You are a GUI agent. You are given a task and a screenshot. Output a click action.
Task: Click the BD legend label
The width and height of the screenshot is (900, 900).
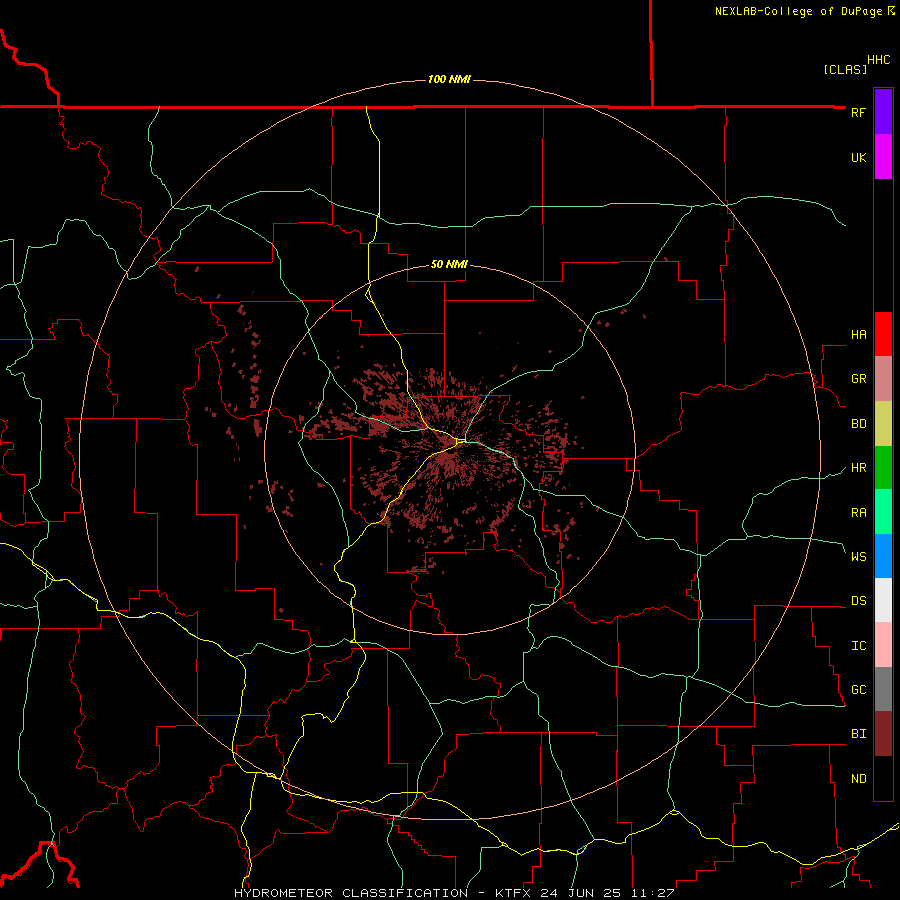tap(858, 424)
